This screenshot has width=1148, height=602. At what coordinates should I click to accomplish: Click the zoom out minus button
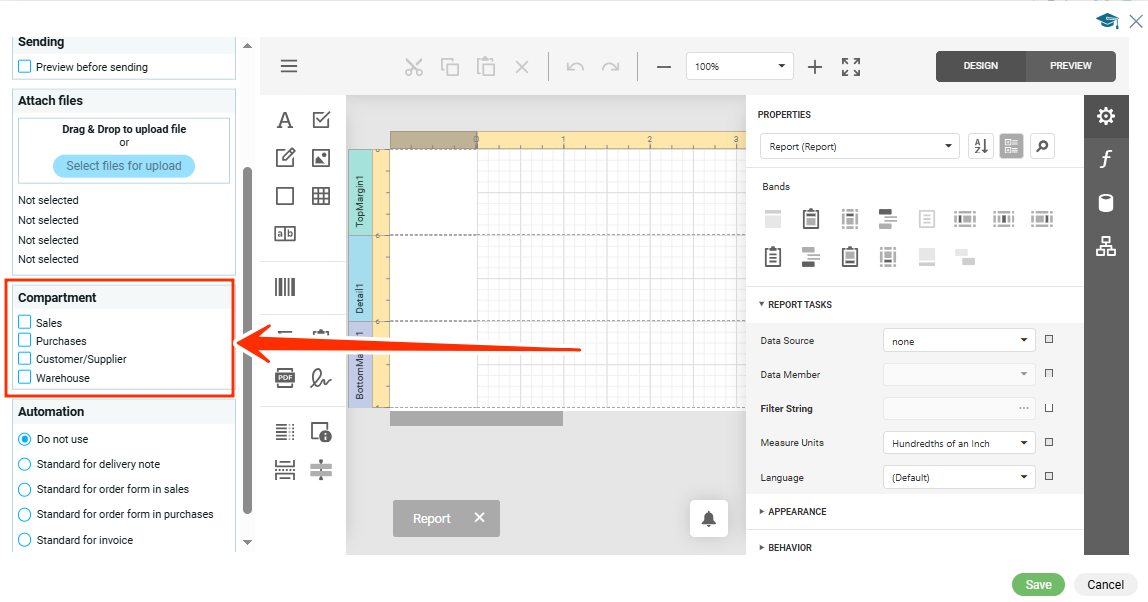click(664, 67)
